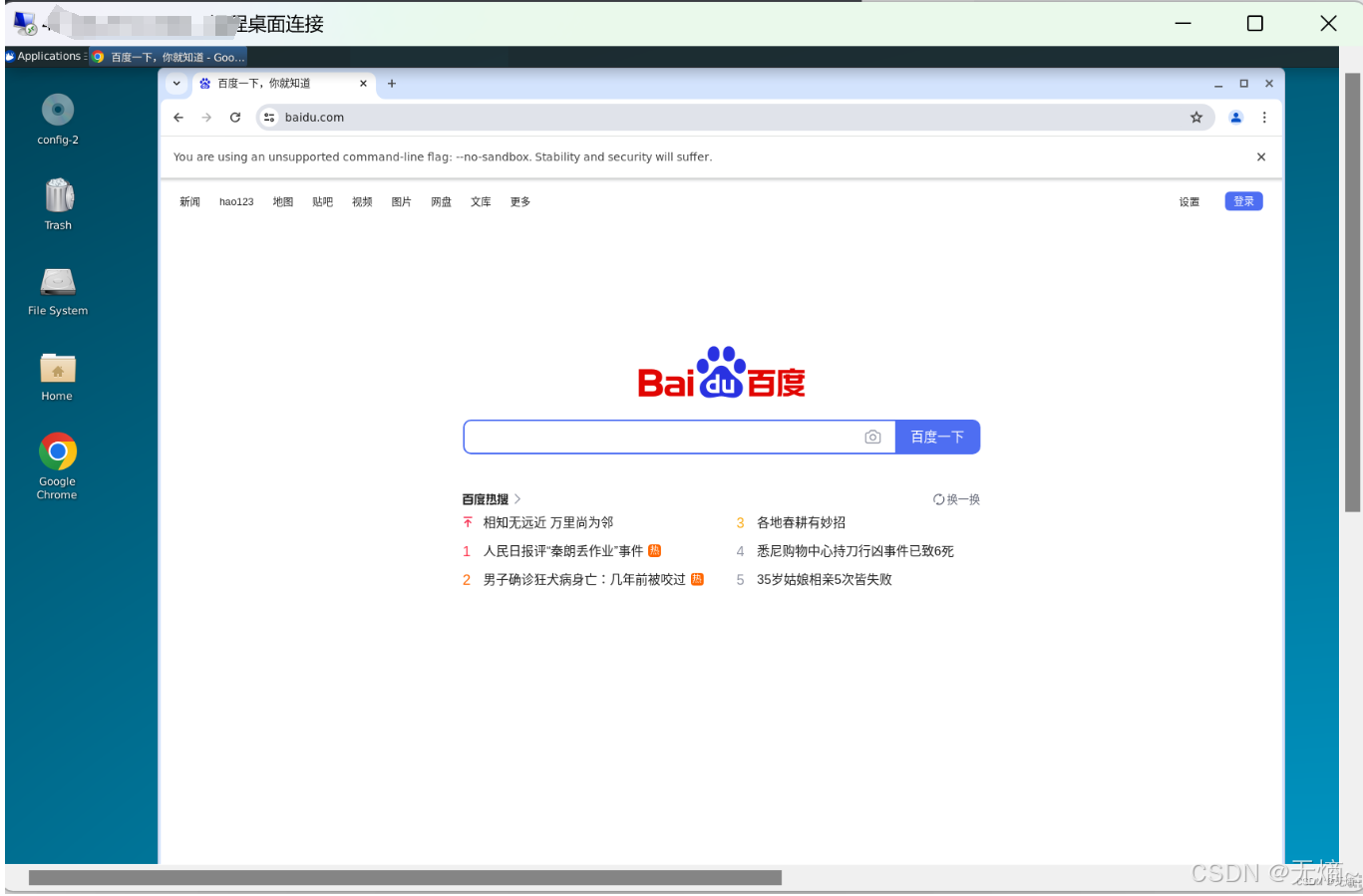Open 相知无远近 万里尚为邻 headline
1363x896 pixels.
coord(548,522)
